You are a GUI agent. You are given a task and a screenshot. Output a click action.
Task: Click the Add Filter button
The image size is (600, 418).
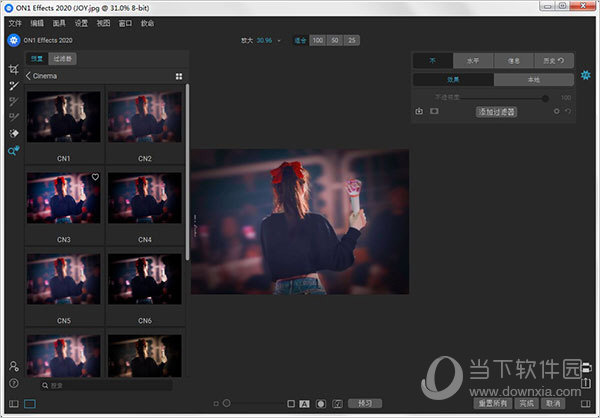coord(496,112)
